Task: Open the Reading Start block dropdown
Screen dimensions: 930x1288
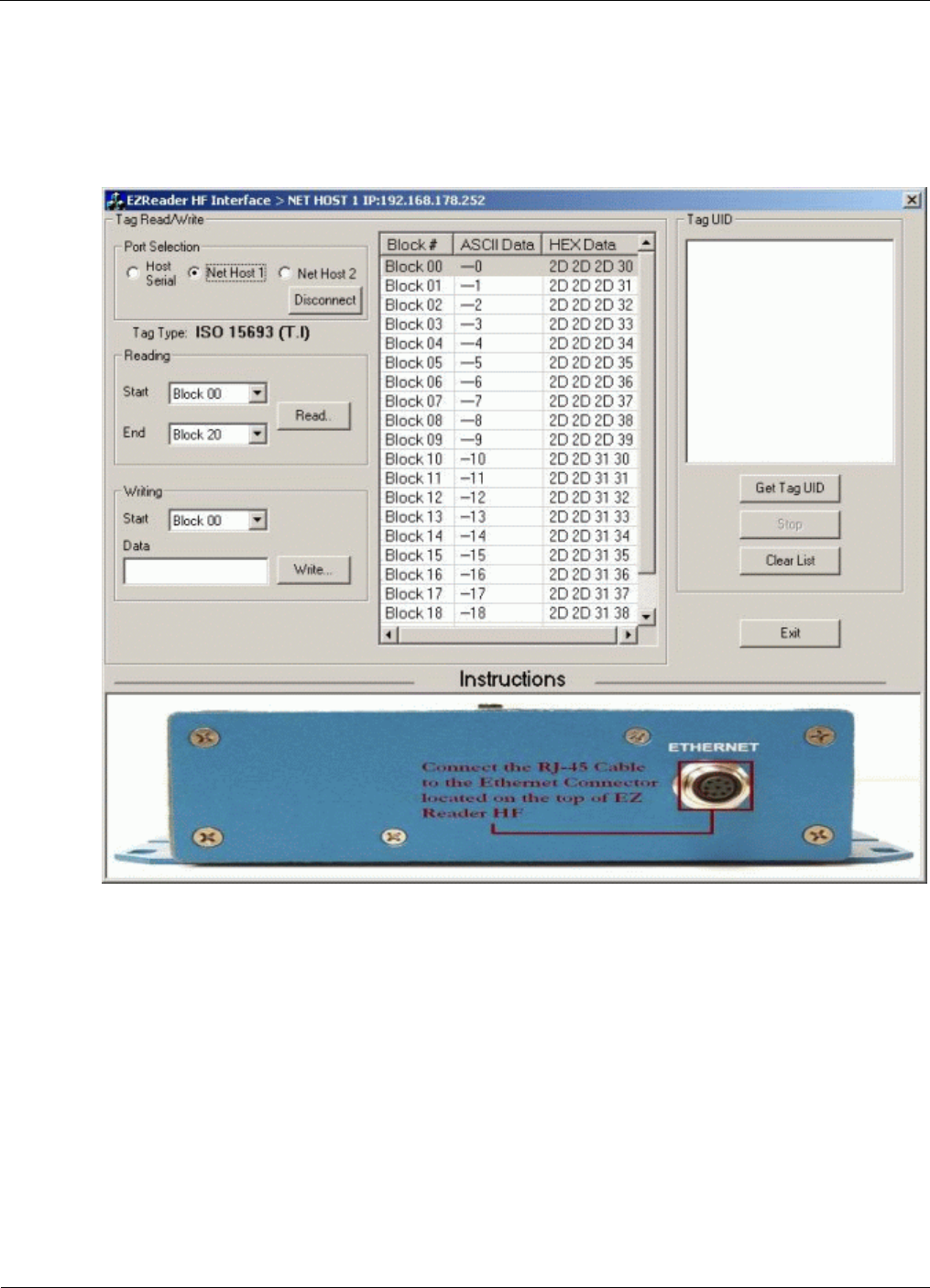Action: (x=257, y=393)
